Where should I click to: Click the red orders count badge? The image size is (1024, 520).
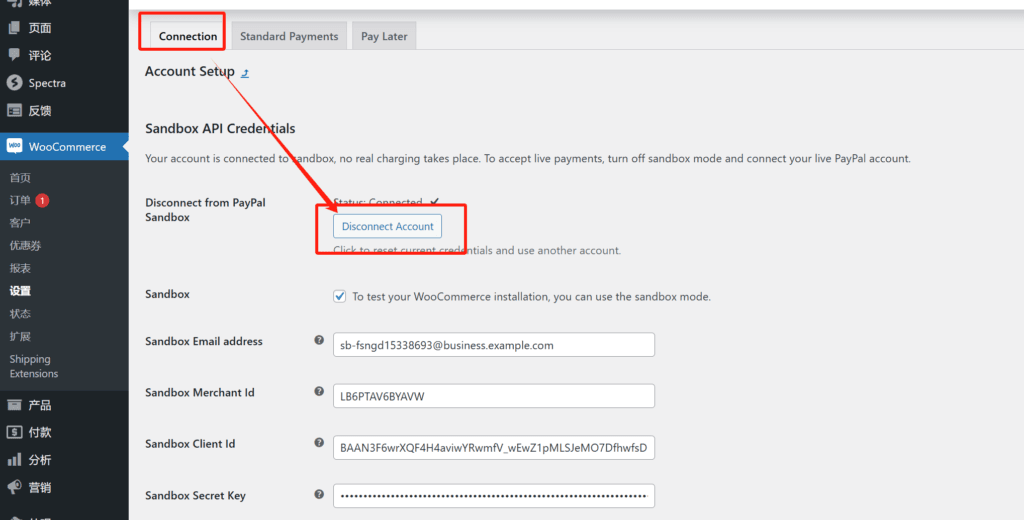coord(42,201)
